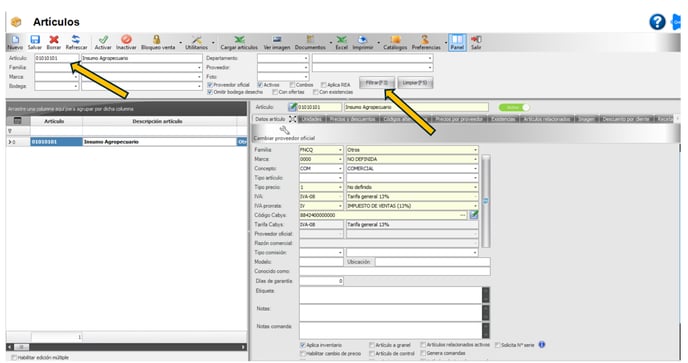Click the Nuevo toolbar icon
688x363 pixels.
click(x=15, y=40)
